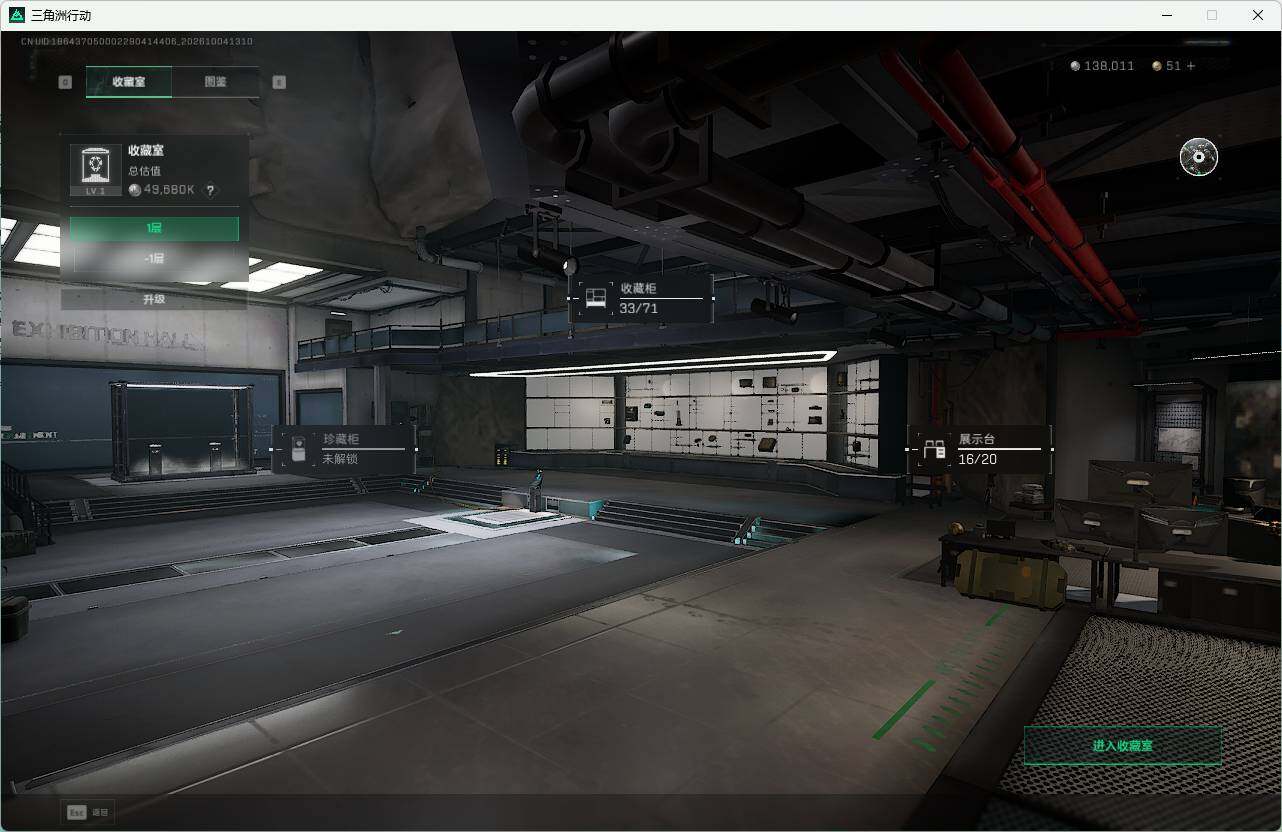Click the 51 gold currency amount
Viewport: 1282px width, 832px height.
pos(1173,66)
